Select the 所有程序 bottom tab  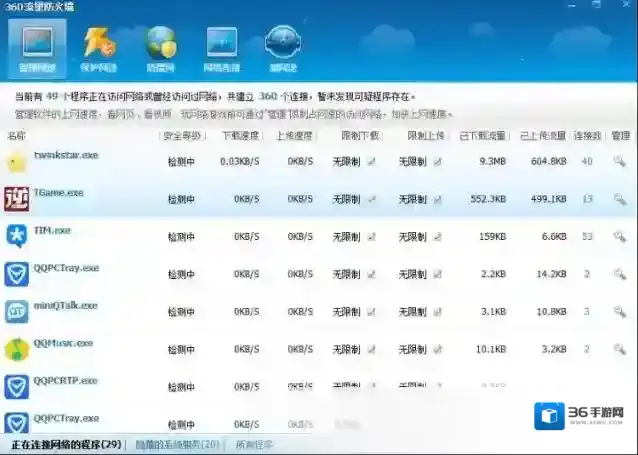(254, 444)
